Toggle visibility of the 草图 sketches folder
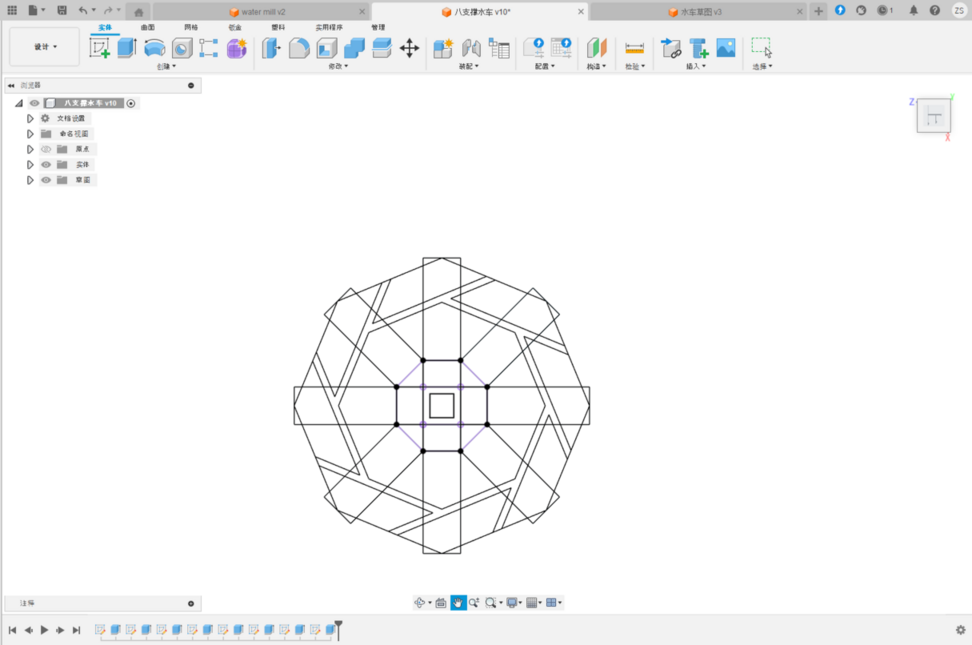Screen dimensions: 972x645 click(x=46, y=180)
